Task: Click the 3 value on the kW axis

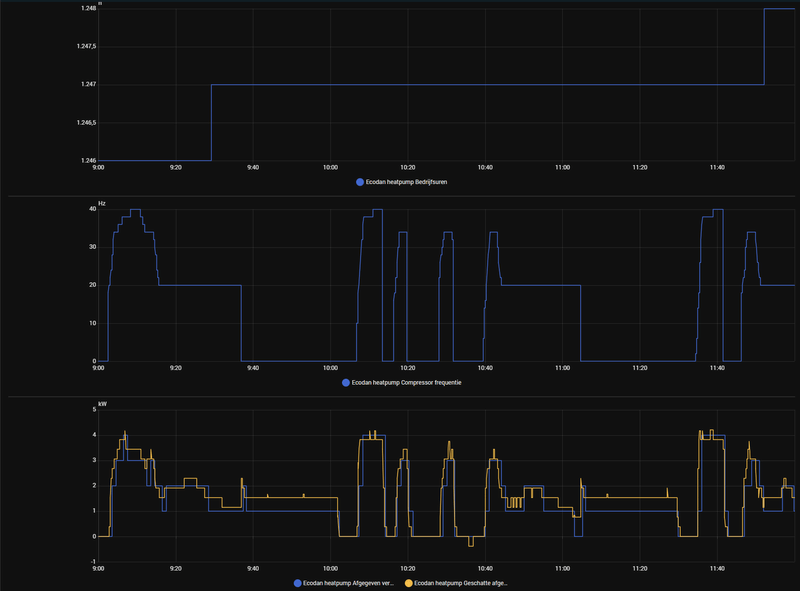Action: click(94, 460)
